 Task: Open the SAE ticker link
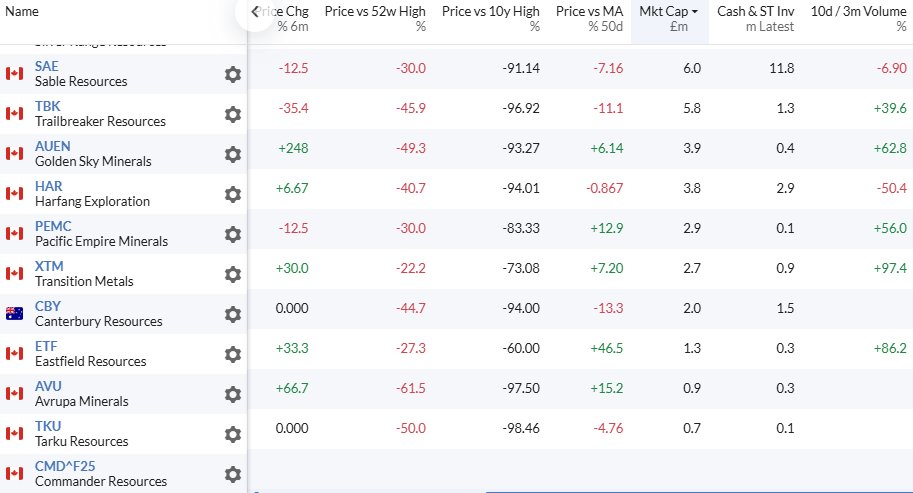tap(47, 66)
